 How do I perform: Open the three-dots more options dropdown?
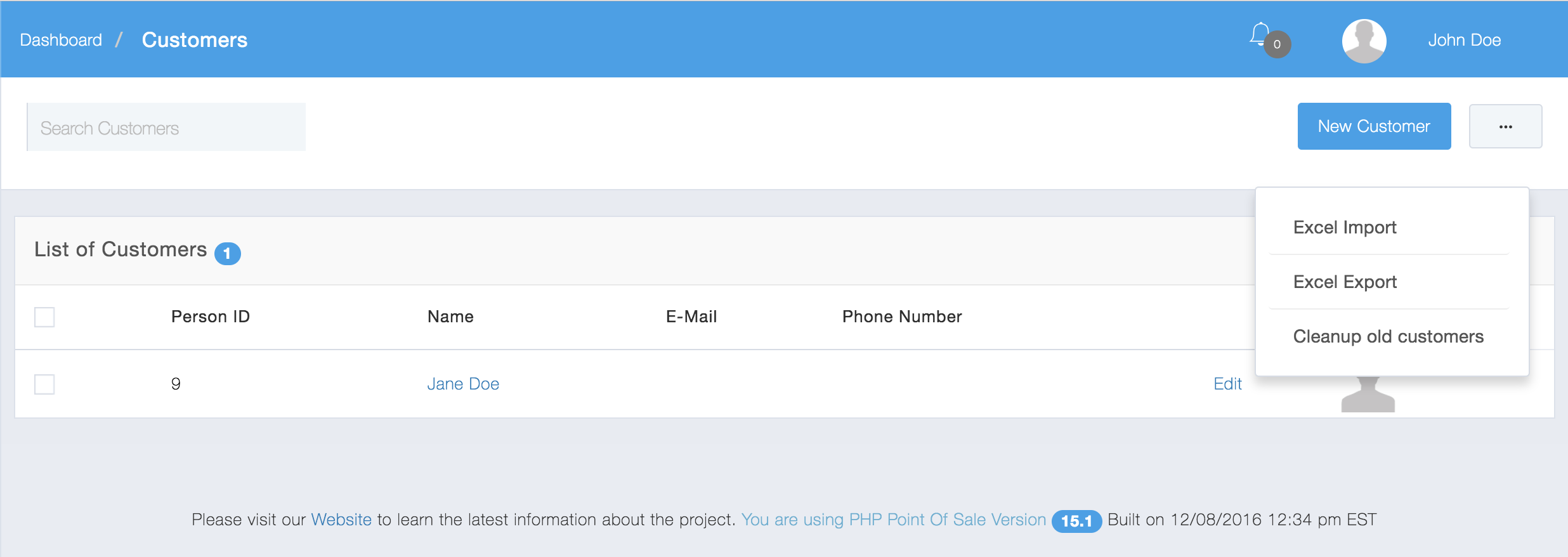coord(1505,126)
